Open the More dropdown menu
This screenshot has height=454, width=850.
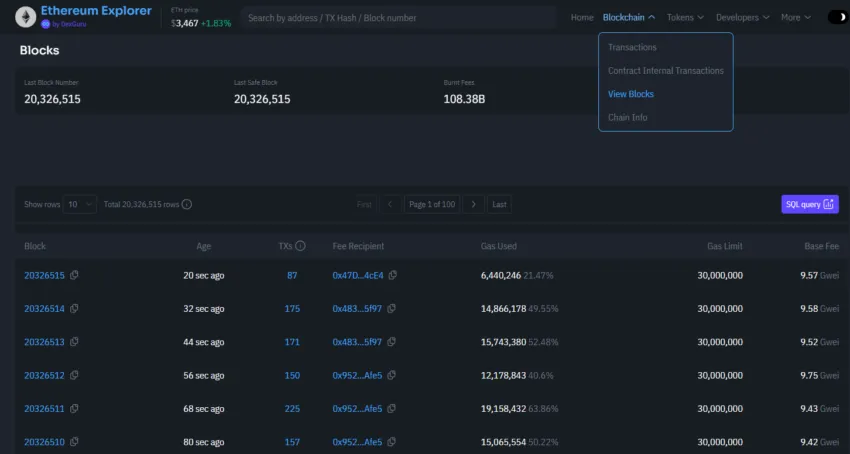[x=796, y=17]
